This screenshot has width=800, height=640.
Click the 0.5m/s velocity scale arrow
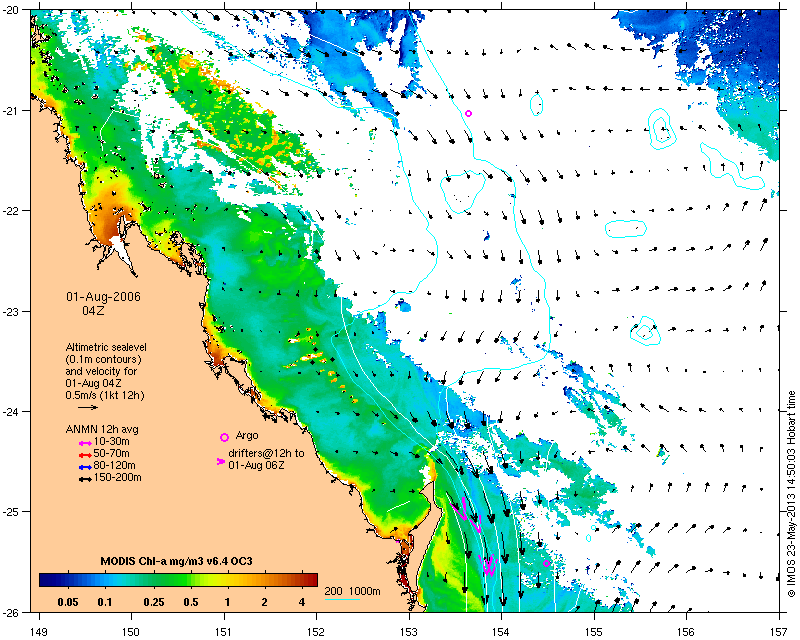(x=88, y=407)
